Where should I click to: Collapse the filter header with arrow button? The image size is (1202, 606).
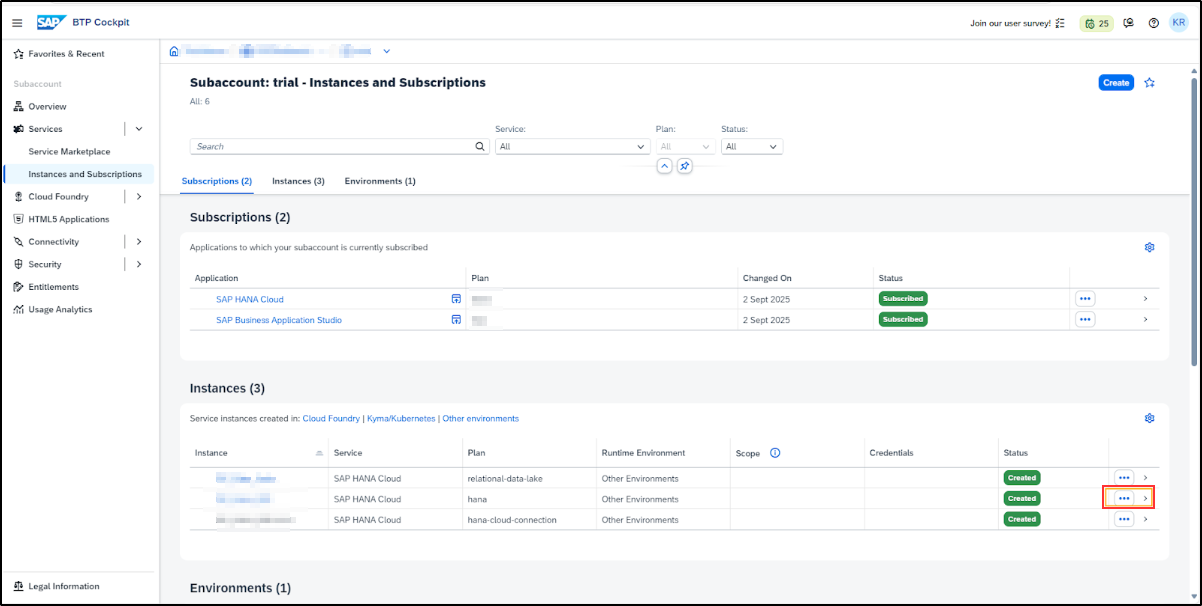[x=664, y=166]
